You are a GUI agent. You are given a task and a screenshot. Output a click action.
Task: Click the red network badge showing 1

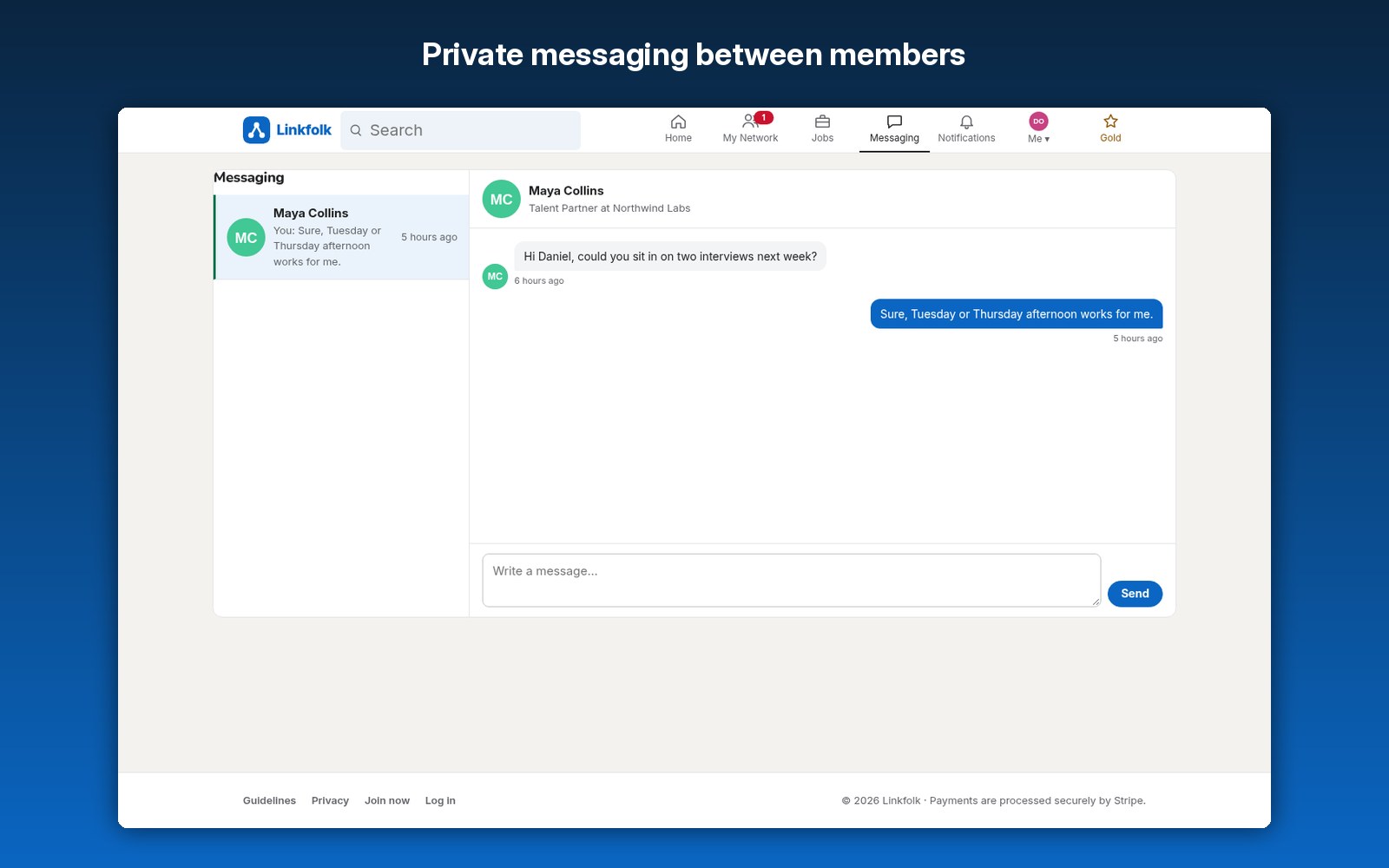[x=763, y=117]
